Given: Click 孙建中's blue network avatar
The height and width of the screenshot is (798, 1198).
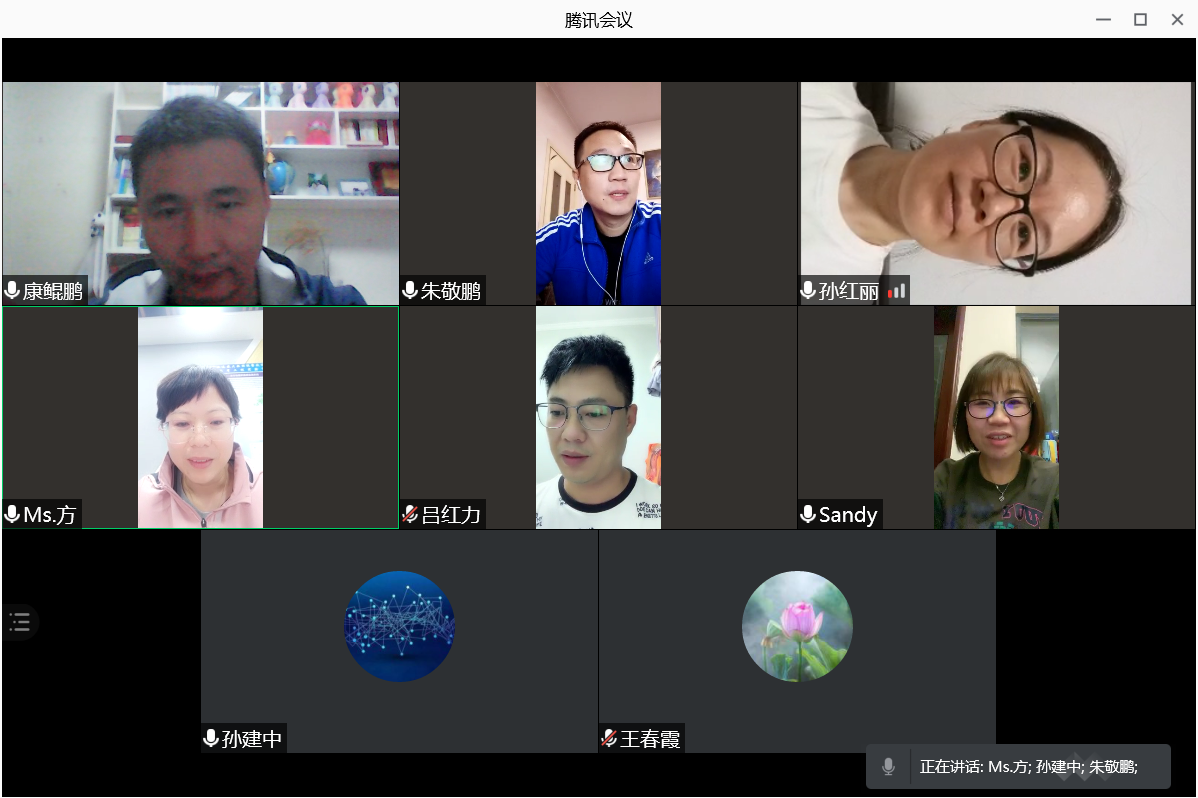Looking at the screenshot, I should [x=399, y=626].
